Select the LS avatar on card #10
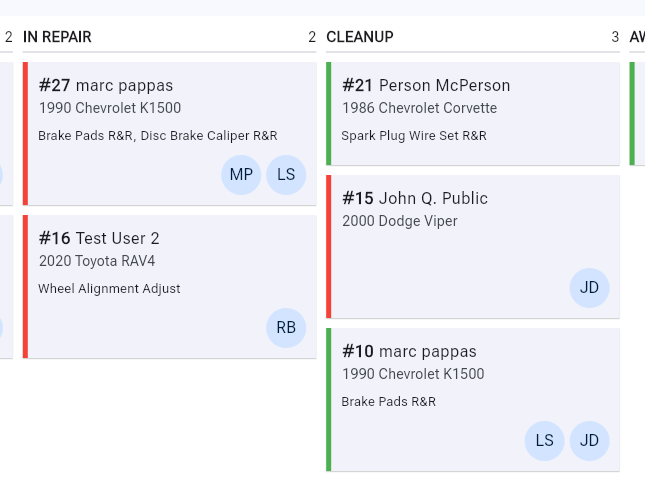This screenshot has height=499, width=645. coord(544,441)
